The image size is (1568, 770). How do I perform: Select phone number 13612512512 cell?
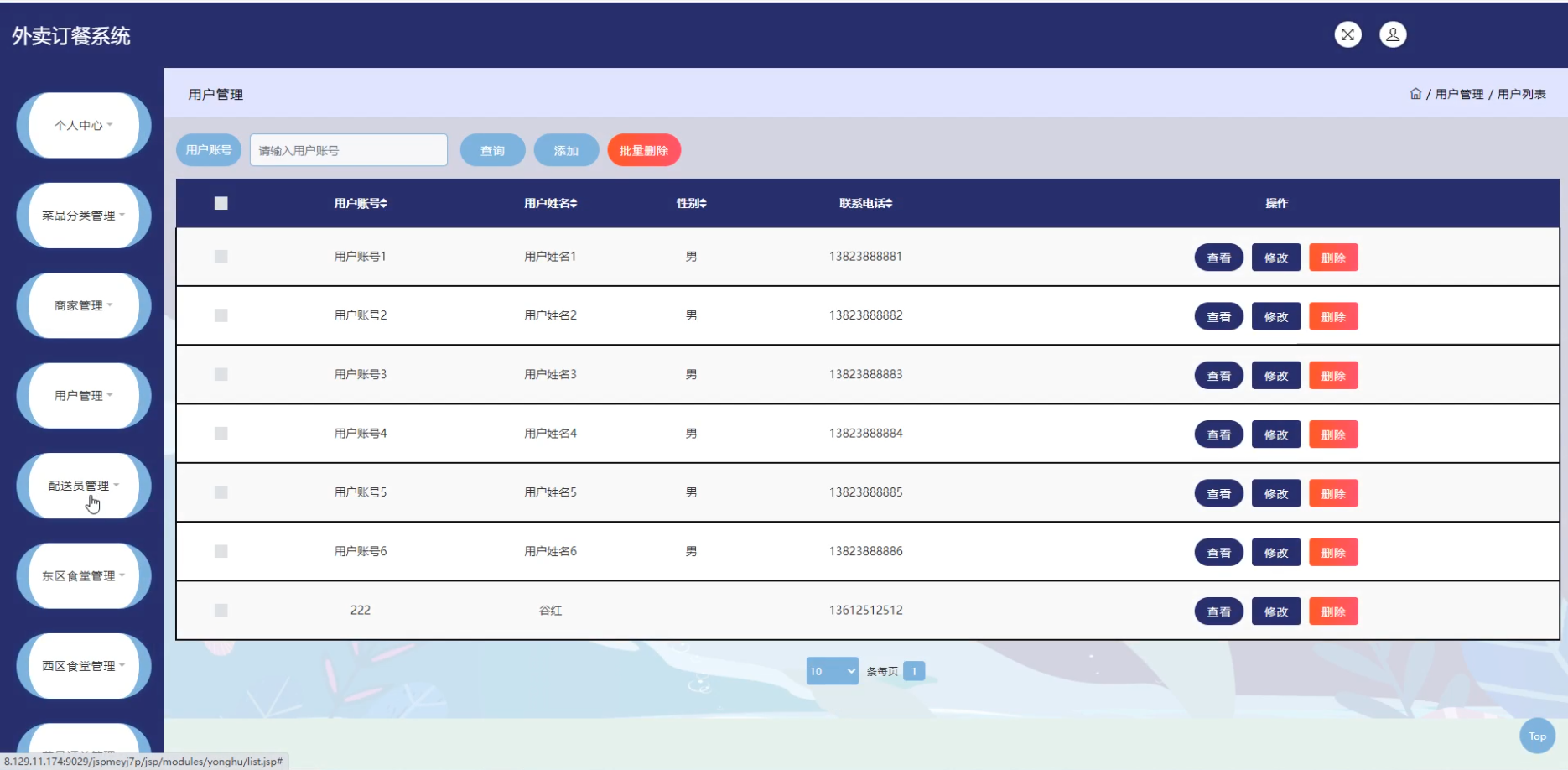[866, 610]
